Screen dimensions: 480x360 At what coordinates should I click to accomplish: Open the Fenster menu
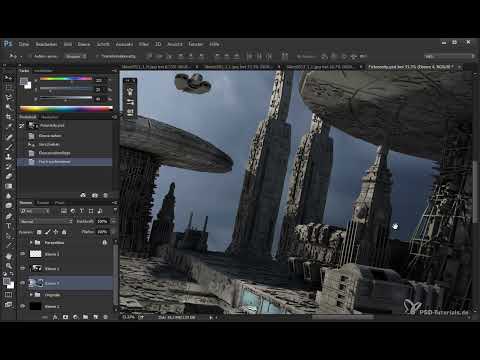click(x=196, y=44)
